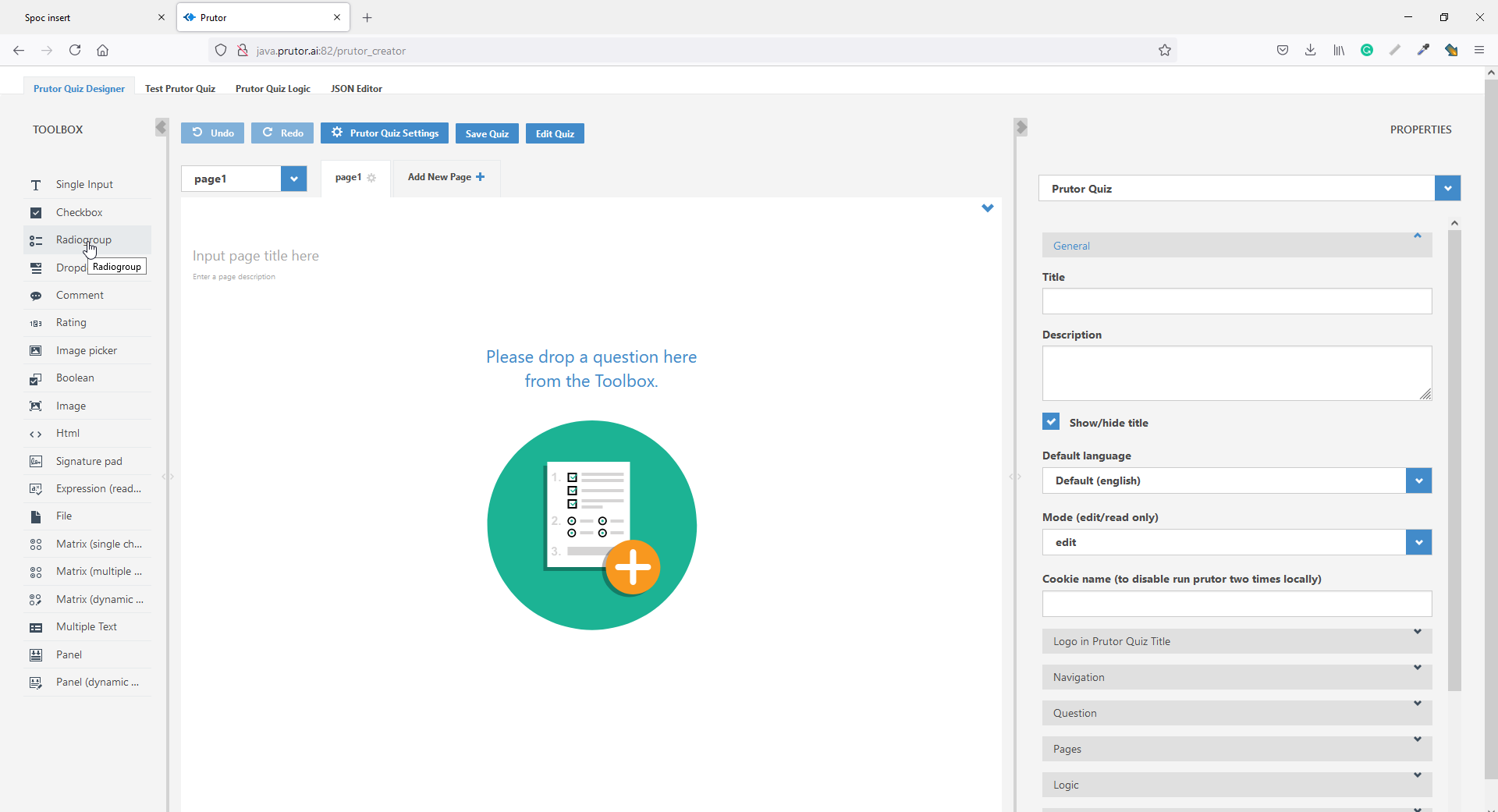Expand the Navigation properties section
The image size is (1498, 812).
[1237, 677]
